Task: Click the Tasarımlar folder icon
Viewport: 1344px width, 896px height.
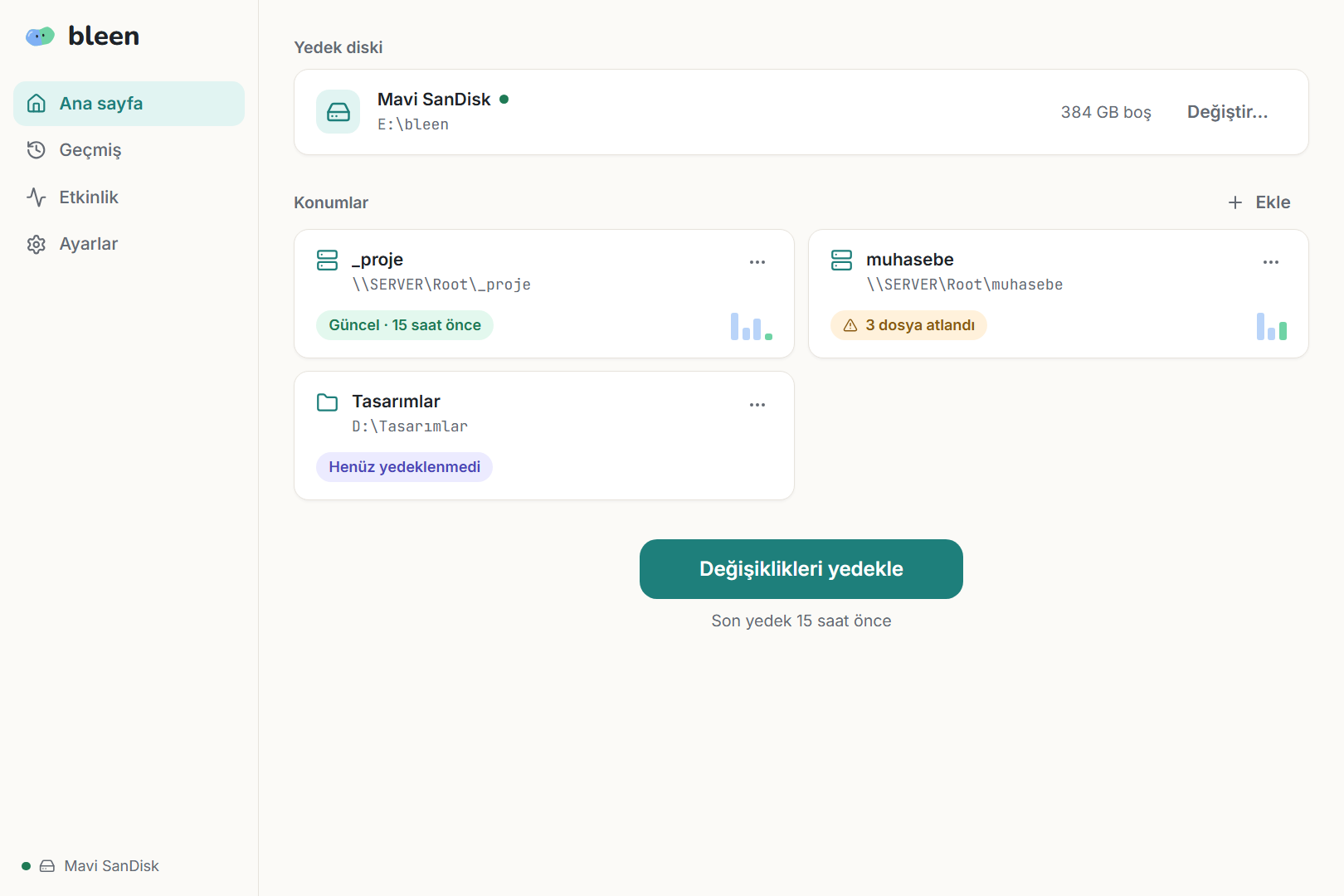Action: [328, 402]
